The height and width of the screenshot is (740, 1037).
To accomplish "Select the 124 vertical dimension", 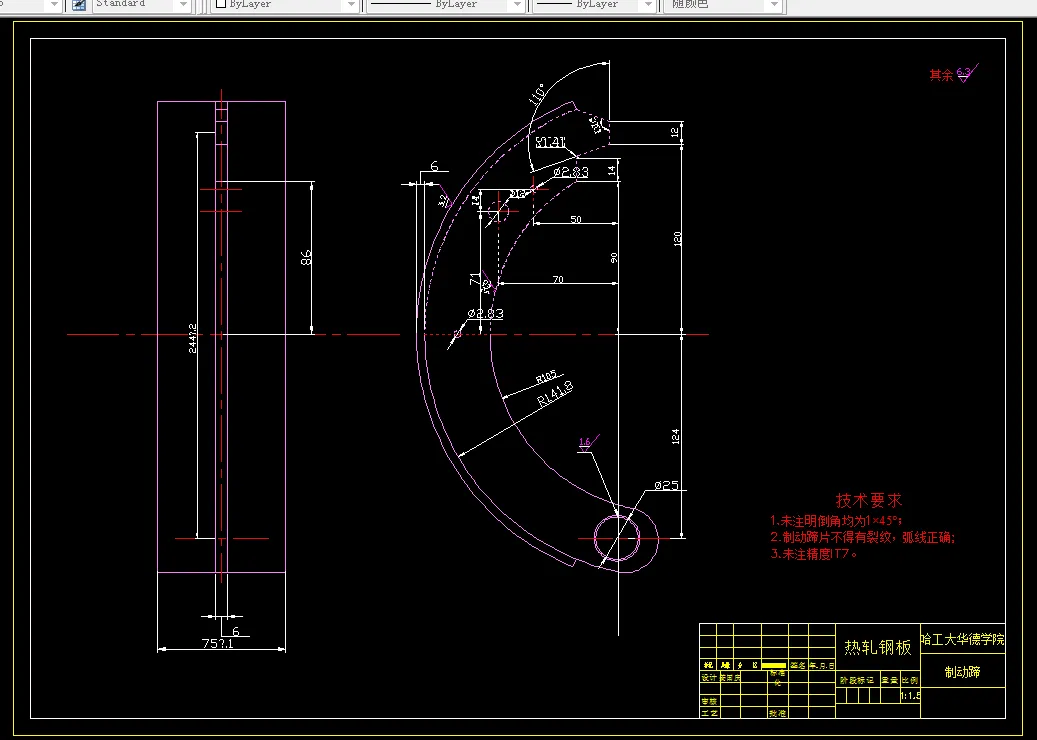I will pyautogui.click(x=675, y=436).
